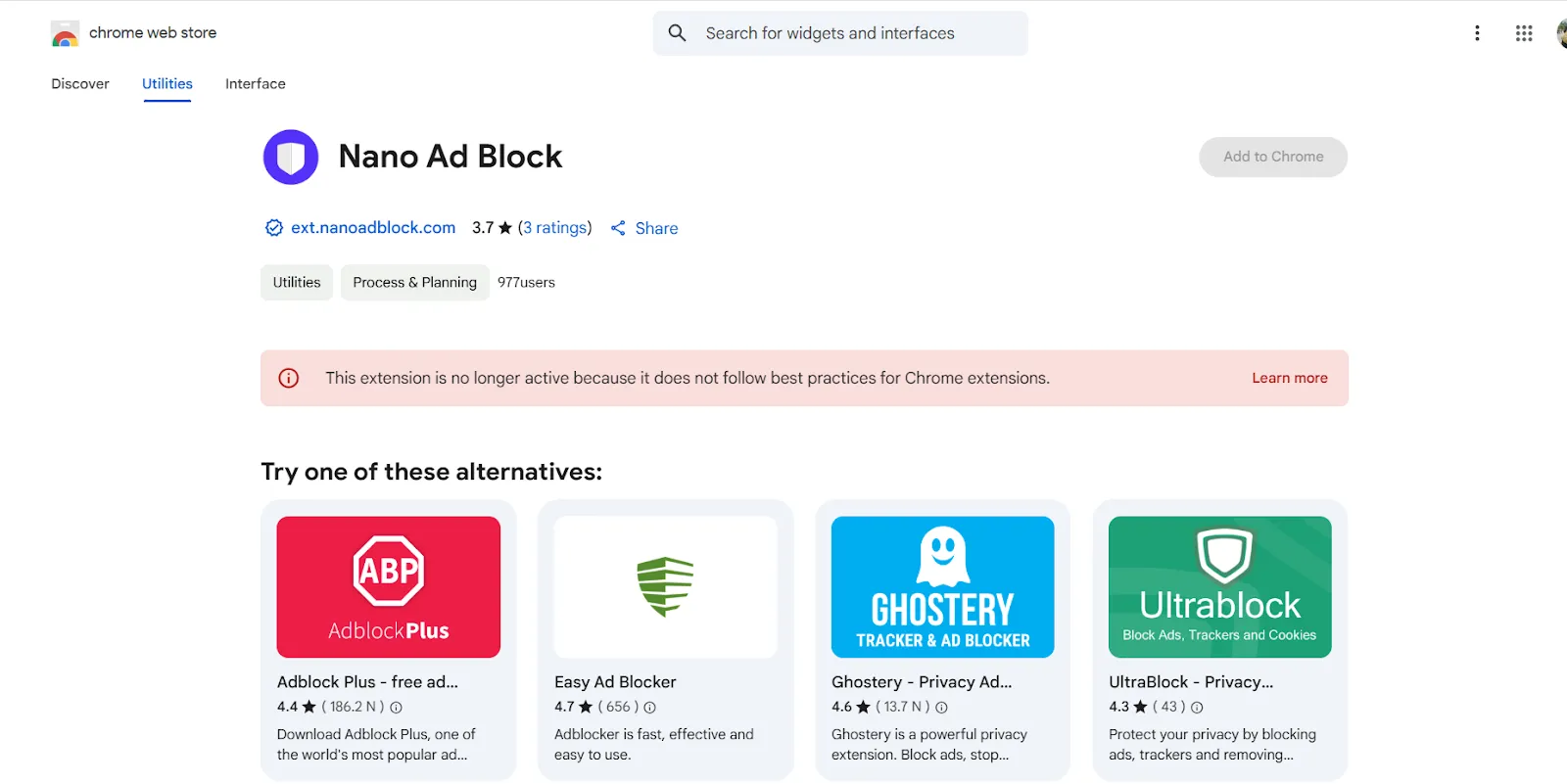
Task: Click the Share link
Action: (656, 228)
